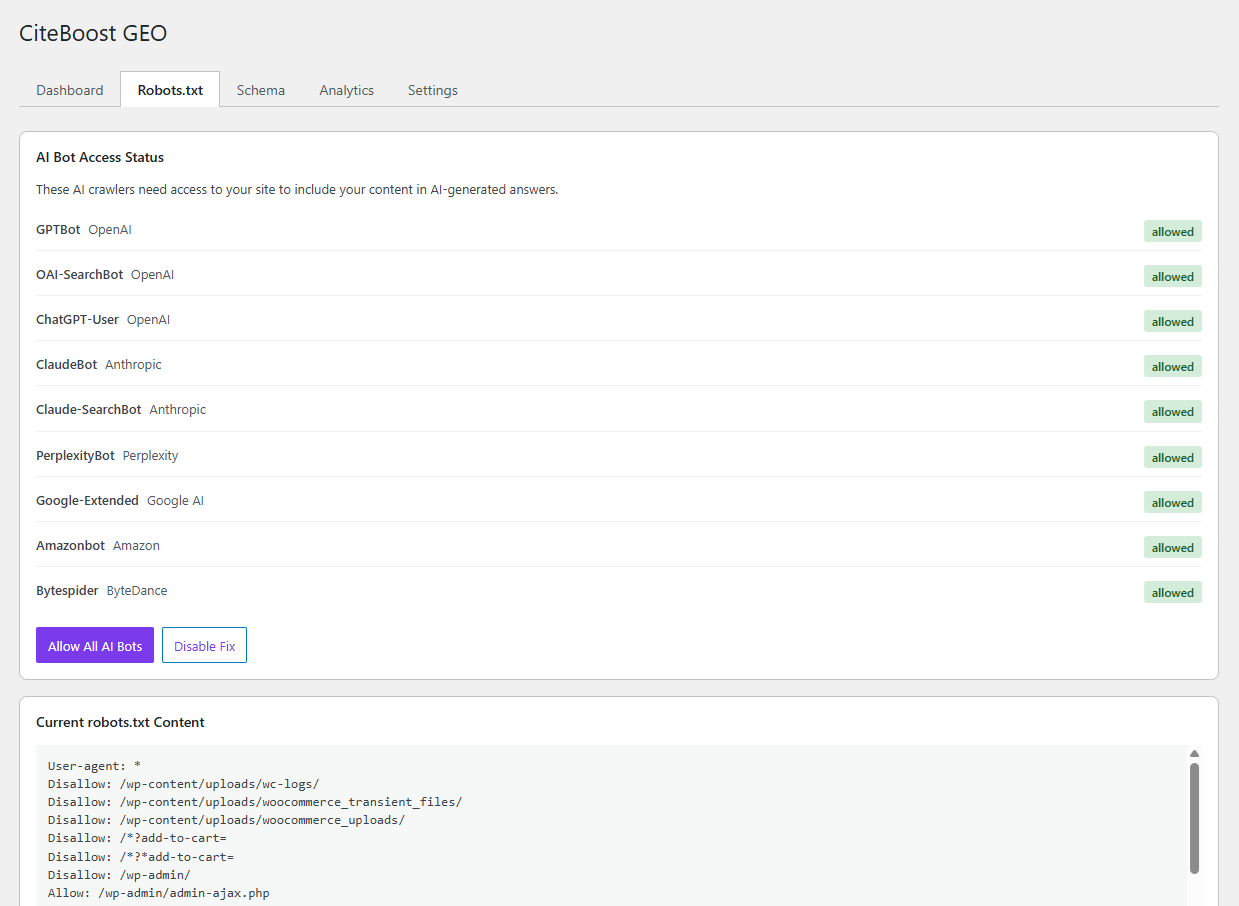The width and height of the screenshot is (1239, 906).
Task: Toggle the allowed badge for Bytespider
Action: (1172, 592)
